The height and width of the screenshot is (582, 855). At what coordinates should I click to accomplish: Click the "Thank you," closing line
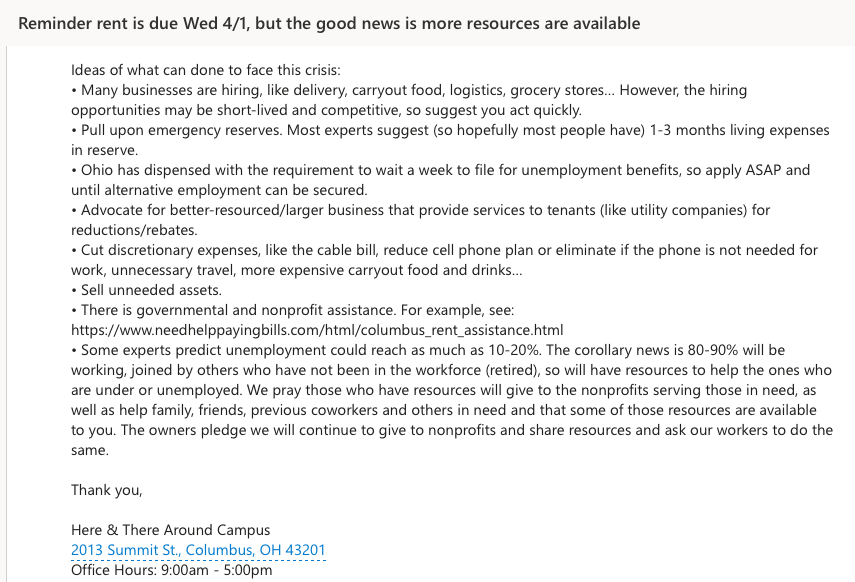pyautogui.click(x=107, y=490)
